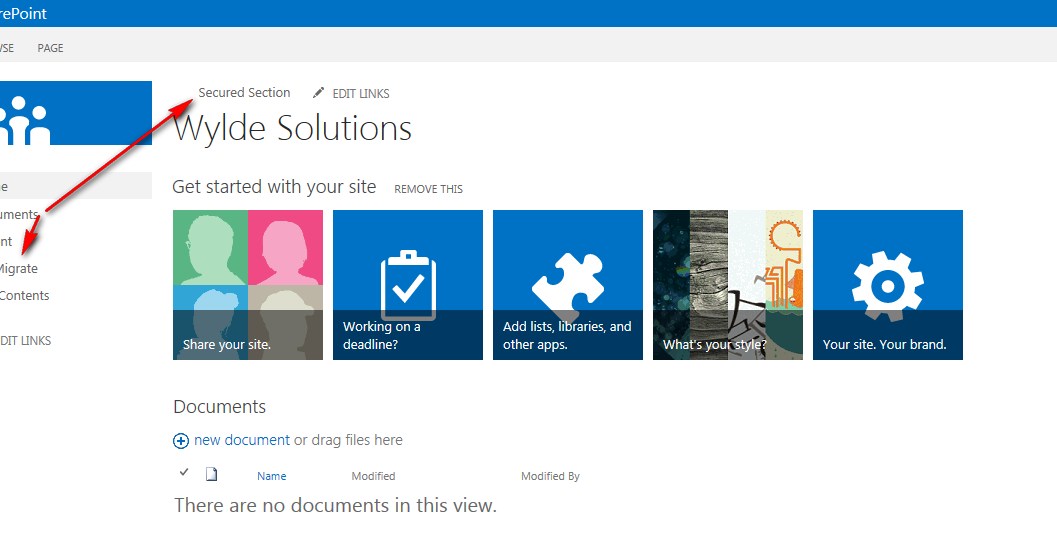Click EDIT LINKS in the top navigation
1057x555 pixels.
click(x=361, y=94)
